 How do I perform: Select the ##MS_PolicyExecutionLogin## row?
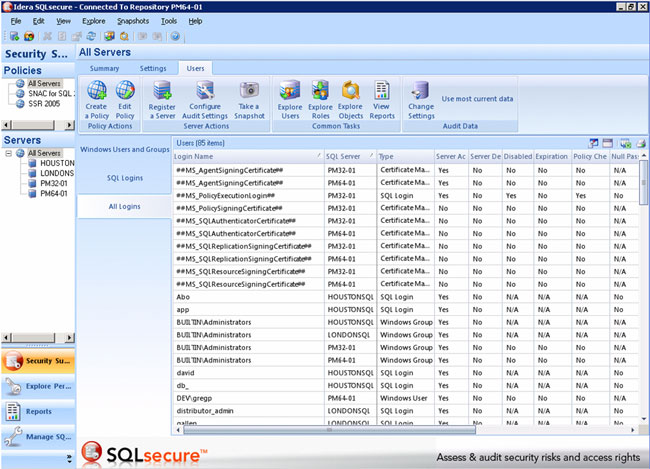click(x=405, y=196)
